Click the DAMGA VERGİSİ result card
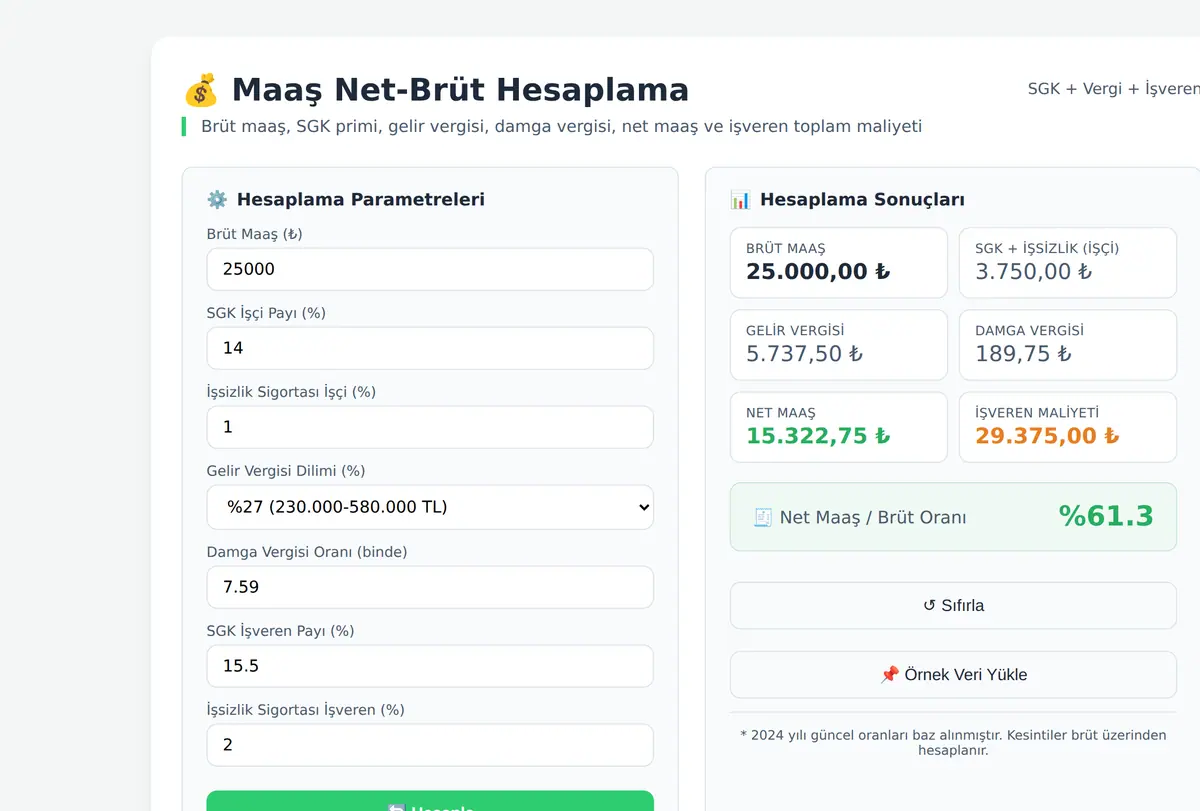The width and height of the screenshot is (1200, 811). point(1068,345)
